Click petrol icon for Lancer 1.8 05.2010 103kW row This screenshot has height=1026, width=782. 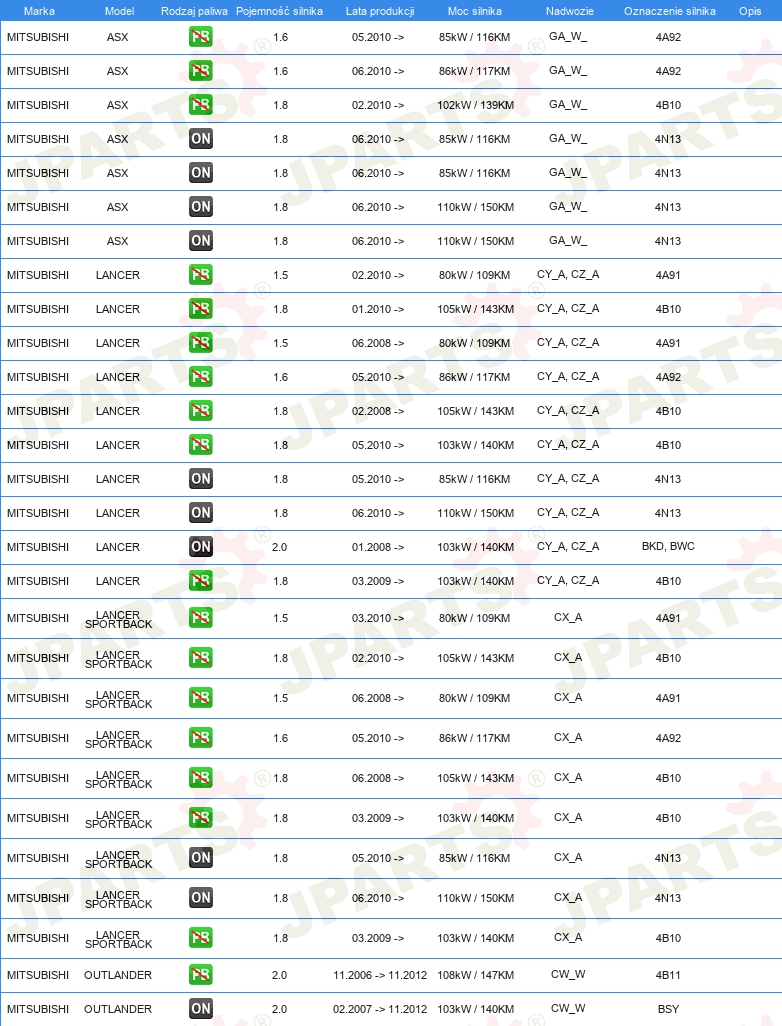pos(200,445)
